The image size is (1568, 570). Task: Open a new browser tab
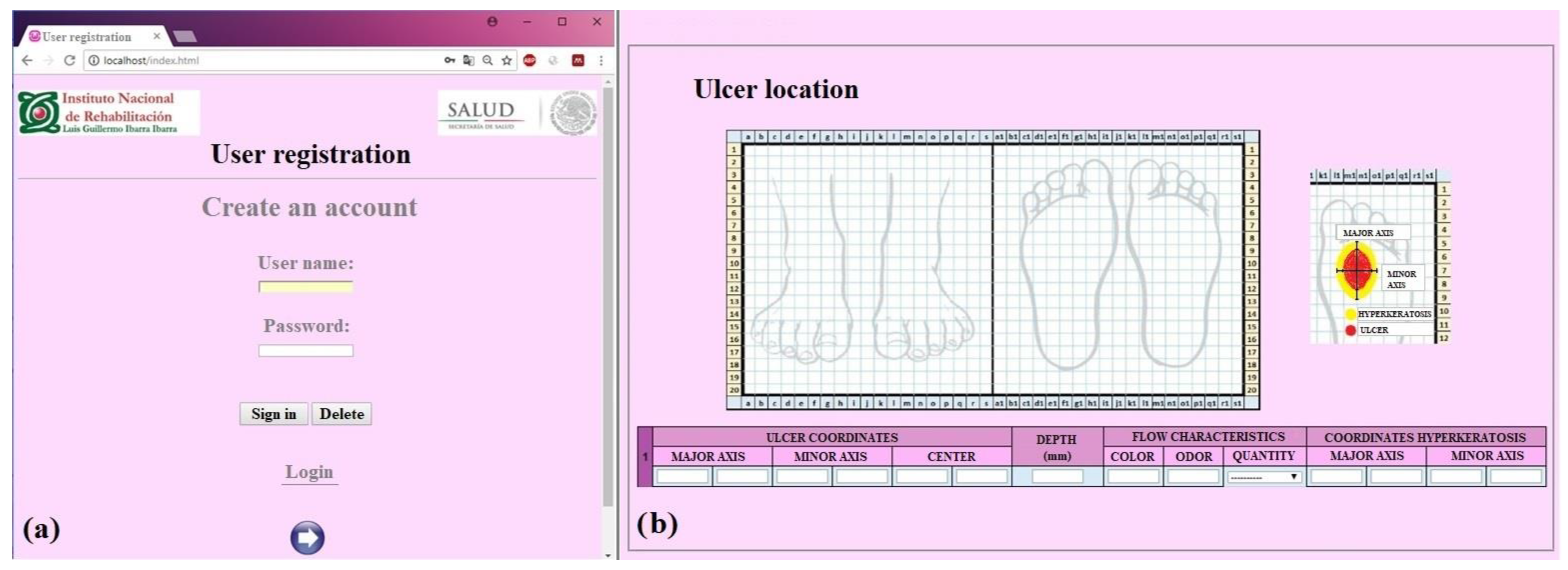coord(184,37)
